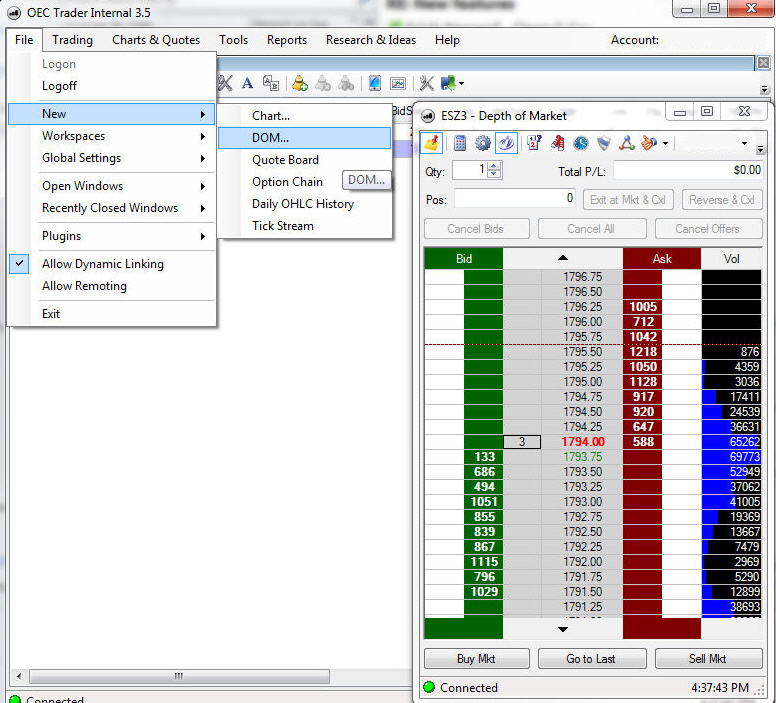The image size is (776, 703).
Task: Open the far-right dropdown arrow in DOM toolbar
Action: click(x=744, y=144)
